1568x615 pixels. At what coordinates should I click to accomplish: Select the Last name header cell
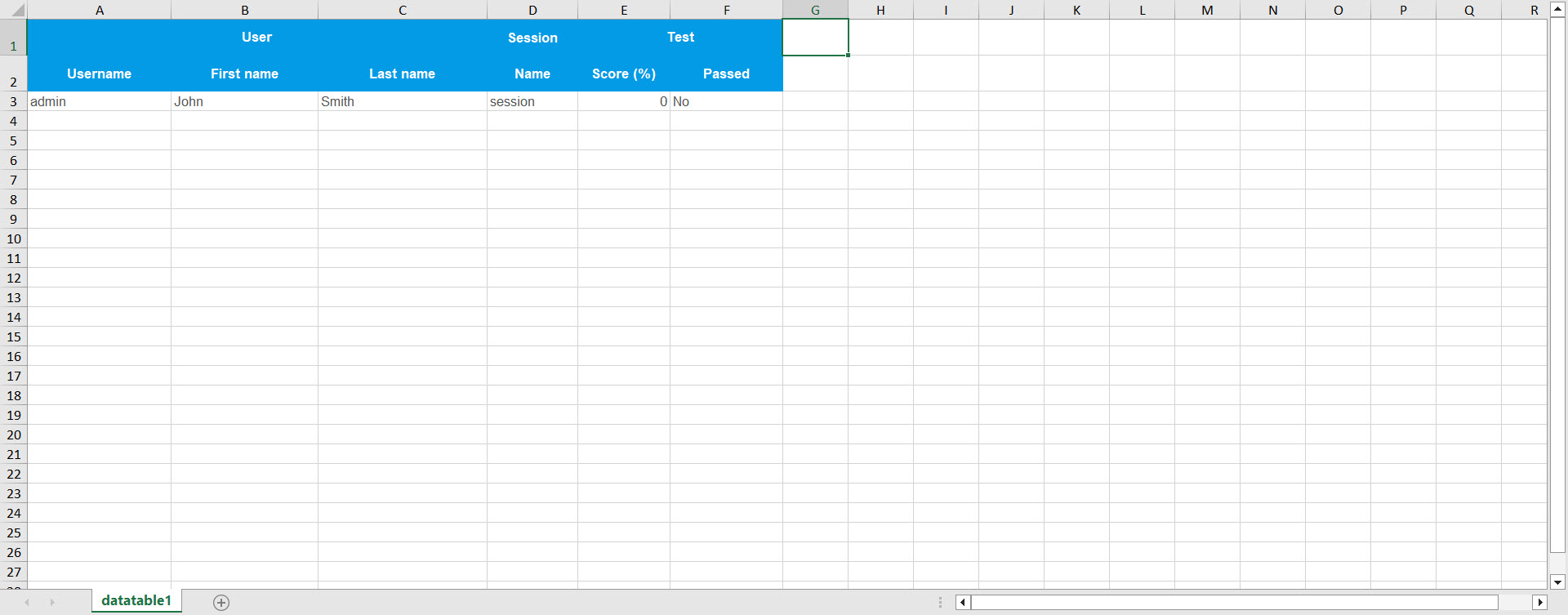coord(402,74)
